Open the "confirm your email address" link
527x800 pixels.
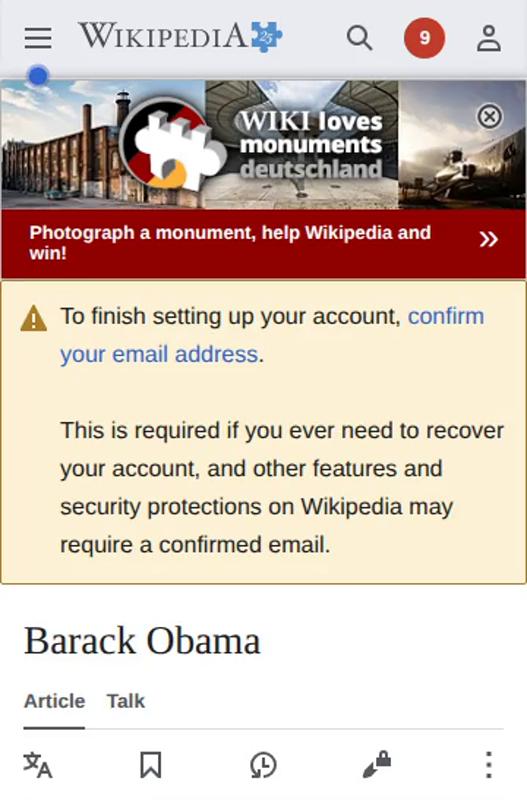(272, 335)
